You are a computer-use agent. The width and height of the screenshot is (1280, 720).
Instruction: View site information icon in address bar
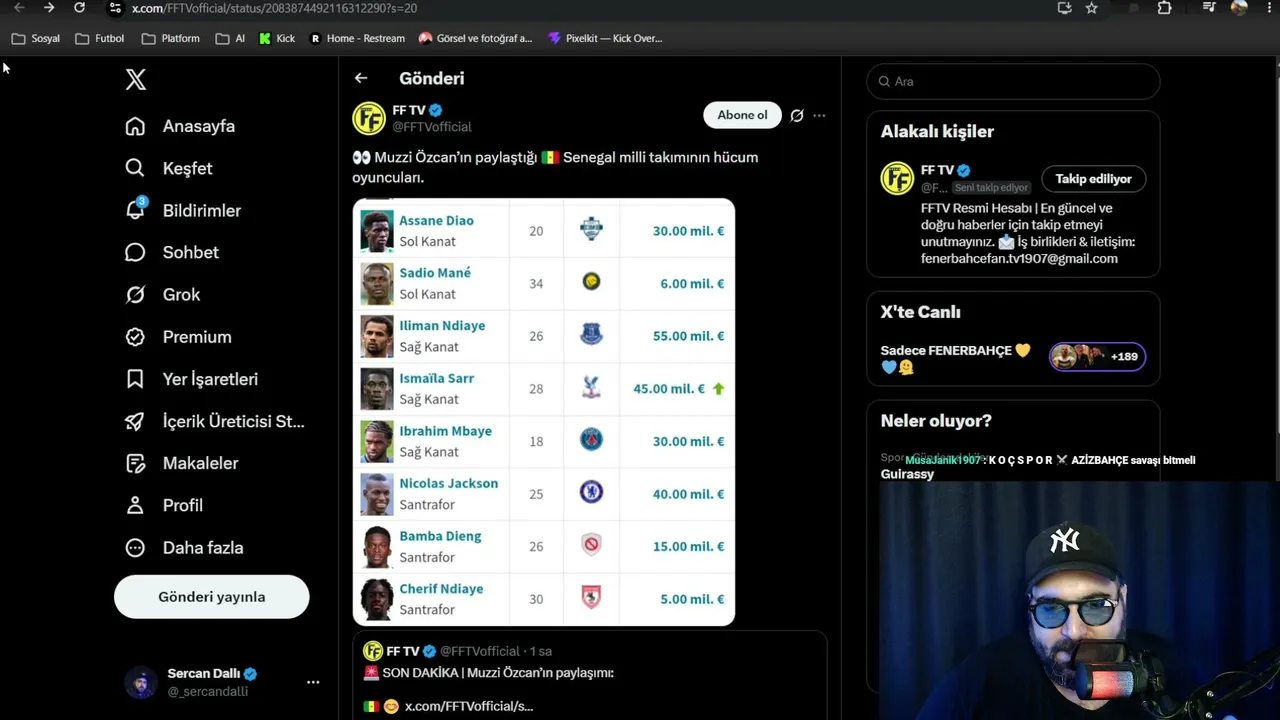(x=115, y=8)
